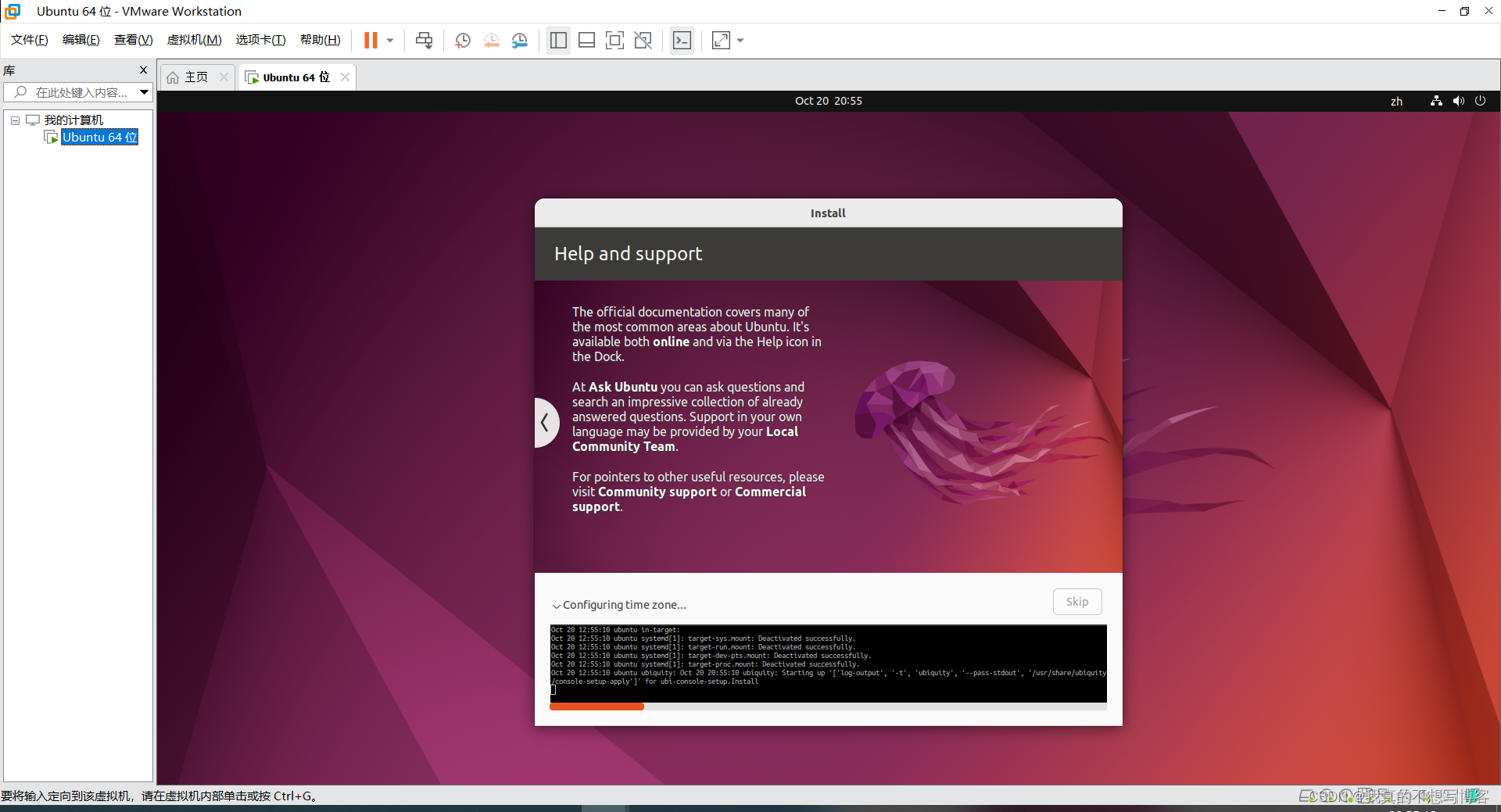Open the 帮助(H) menu
This screenshot has width=1501, height=812.
point(321,40)
